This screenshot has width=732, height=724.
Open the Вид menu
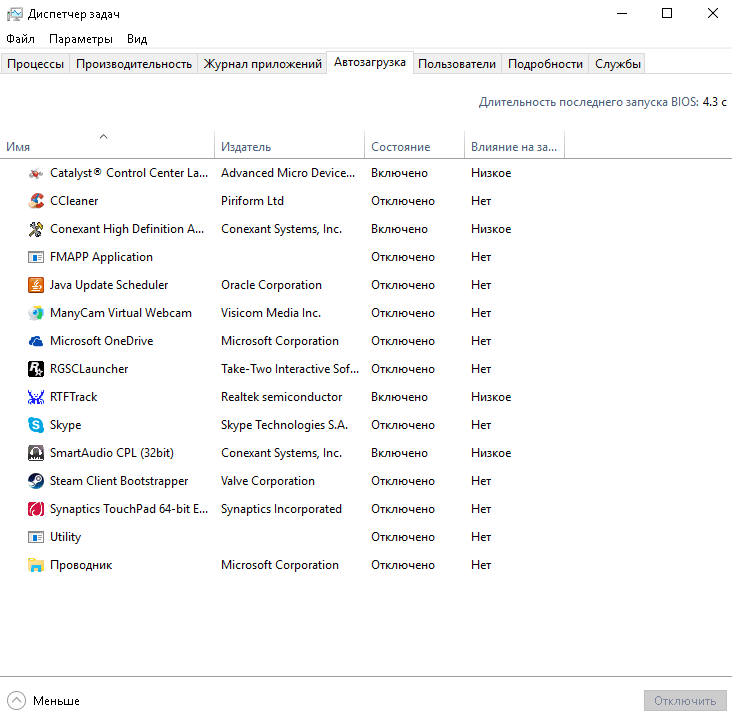pyautogui.click(x=137, y=39)
